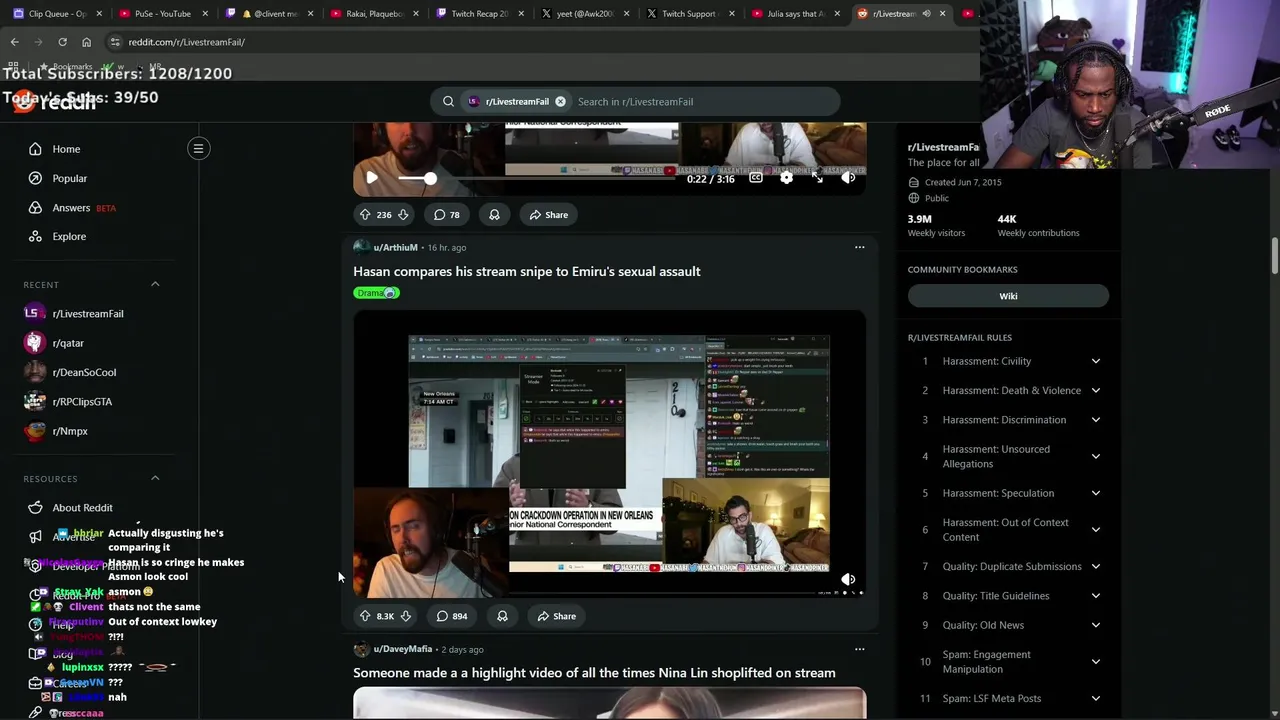The height and width of the screenshot is (720, 1280).
Task: Play the Hasan stream snipe video thumbnail
Action: click(609, 455)
